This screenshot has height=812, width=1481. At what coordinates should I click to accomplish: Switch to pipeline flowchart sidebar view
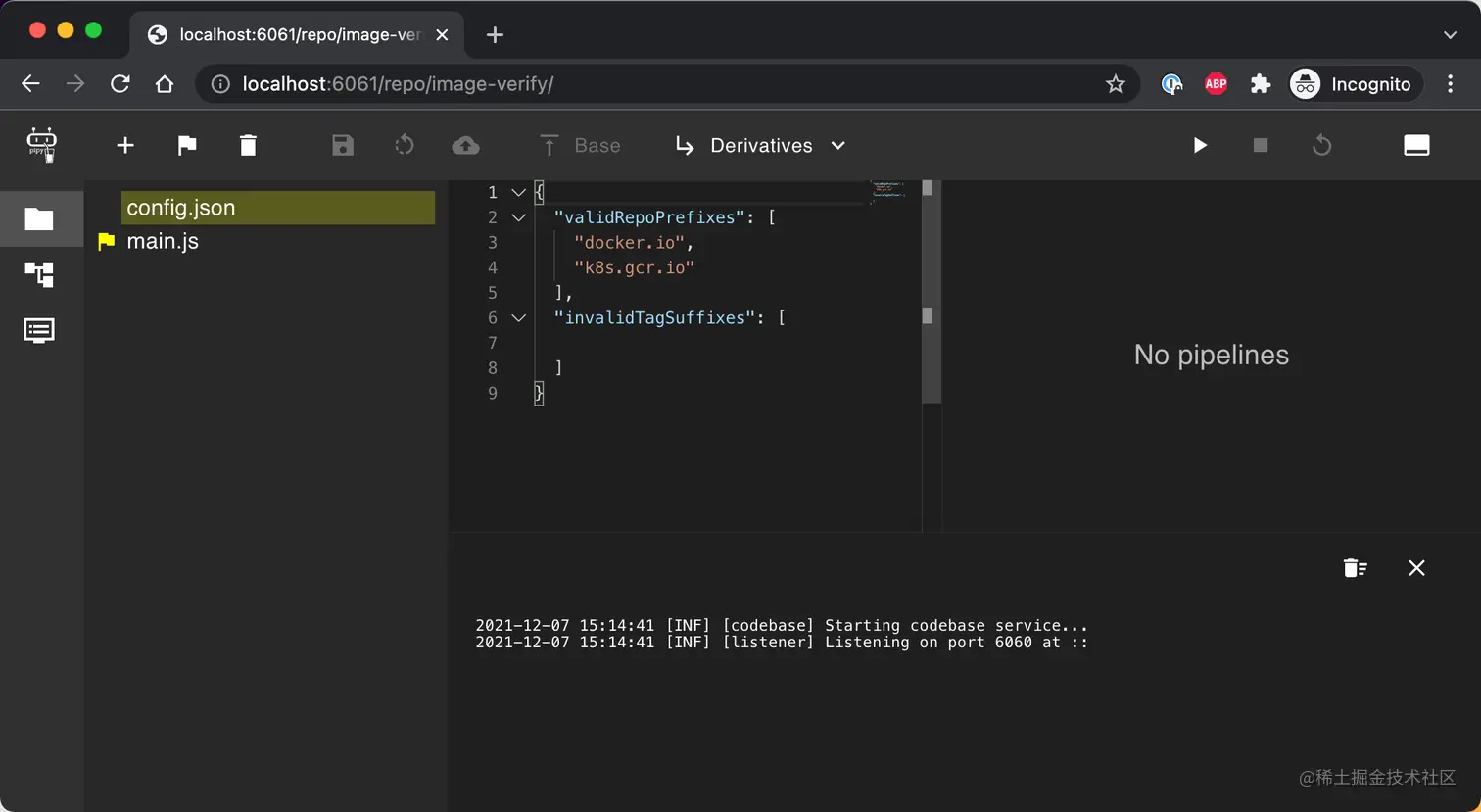point(39,274)
